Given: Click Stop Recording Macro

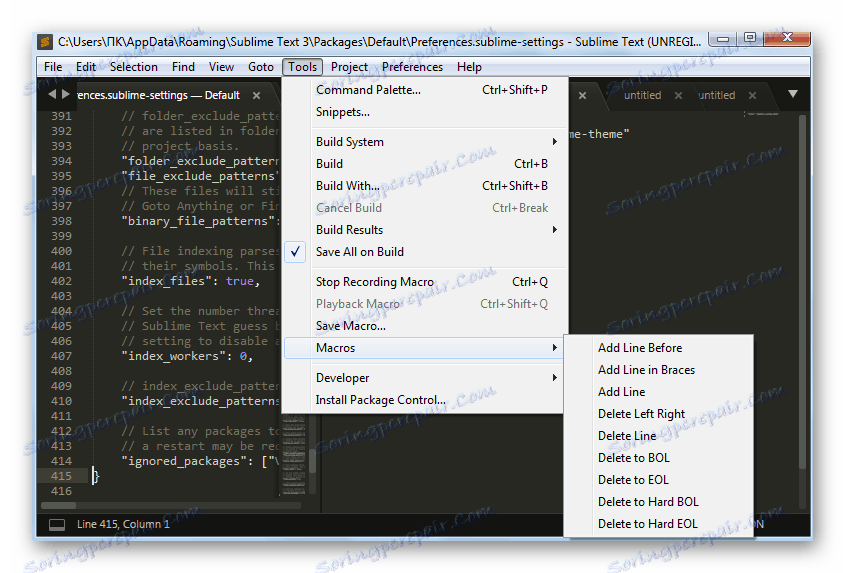Looking at the screenshot, I should tap(425, 282).
